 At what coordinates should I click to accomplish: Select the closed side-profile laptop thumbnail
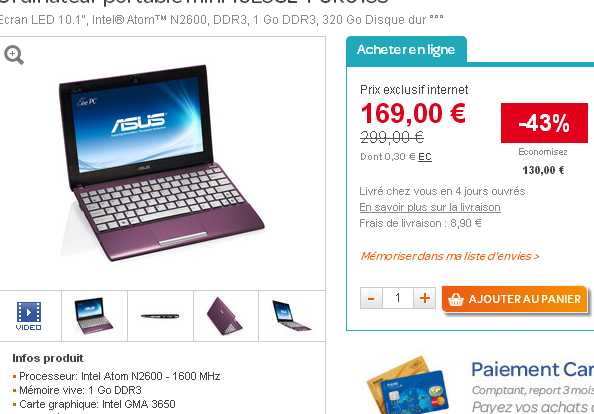160,316
